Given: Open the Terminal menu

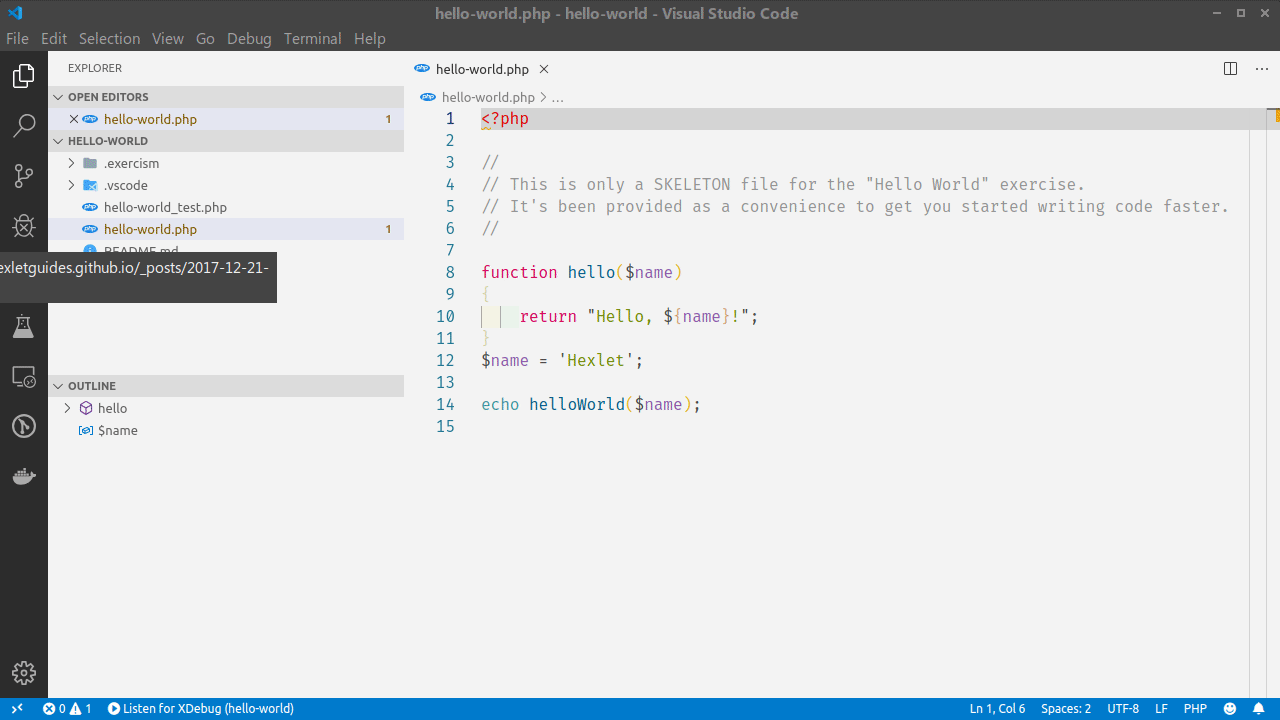Looking at the screenshot, I should click(x=312, y=38).
